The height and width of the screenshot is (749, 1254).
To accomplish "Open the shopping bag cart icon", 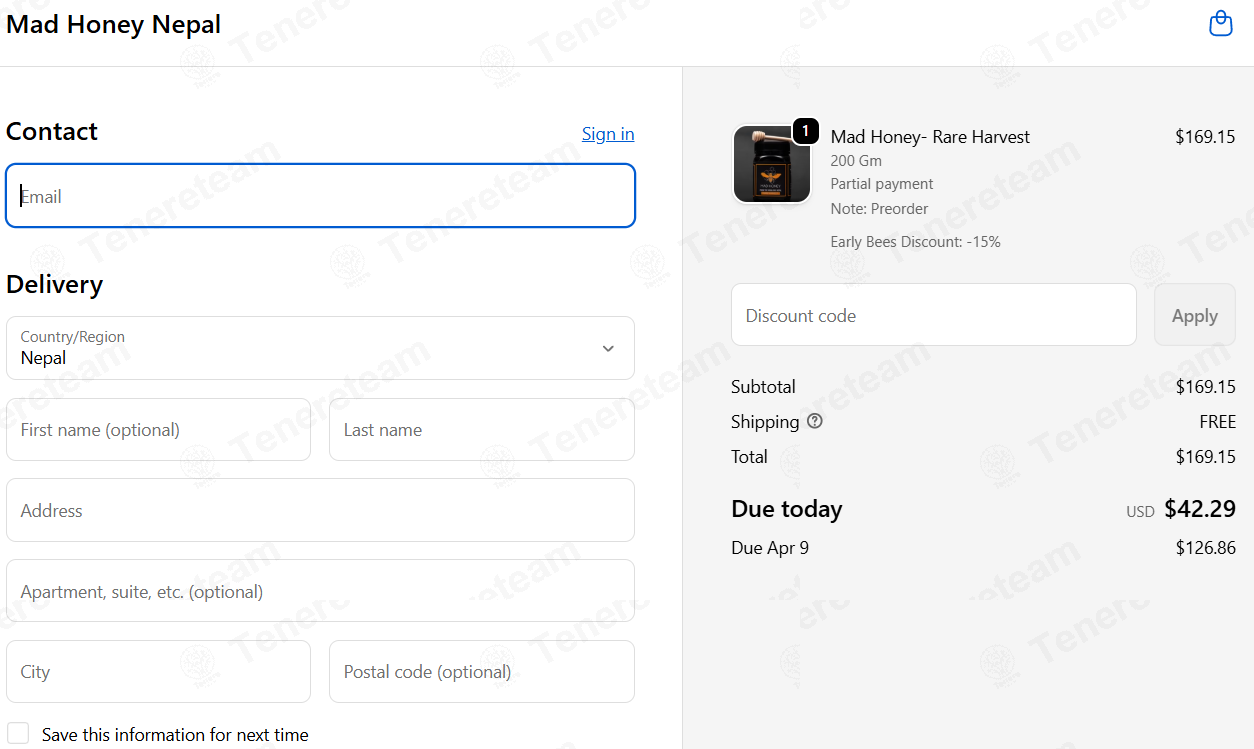I will pyautogui.click(x=1220, y=23).
